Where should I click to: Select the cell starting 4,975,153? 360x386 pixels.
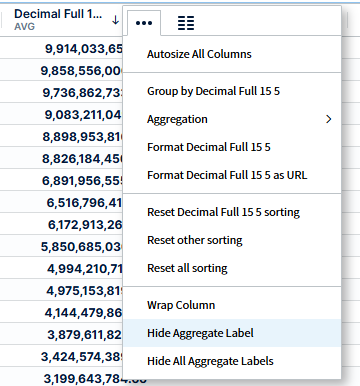click(x=61, y=291)
